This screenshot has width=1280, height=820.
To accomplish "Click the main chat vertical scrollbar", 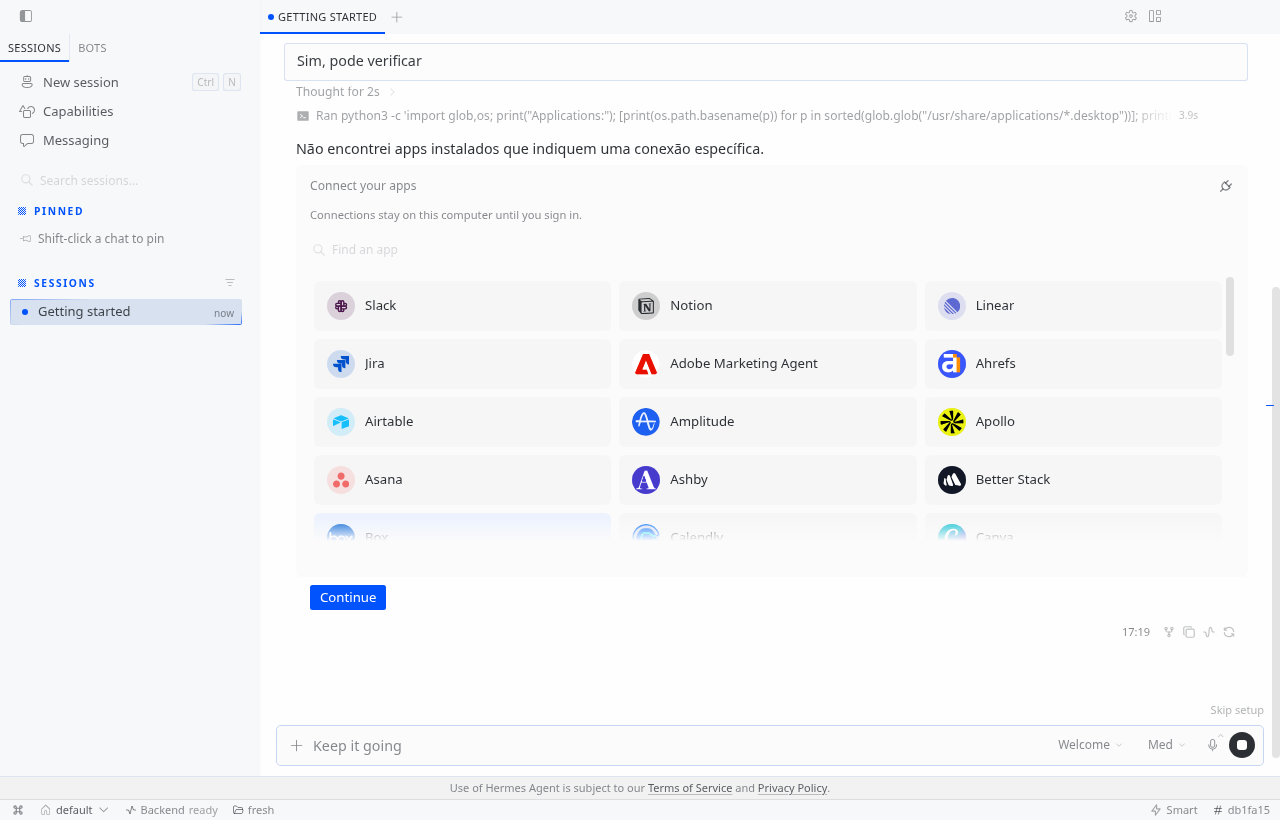I will [x=1275, y=520].
